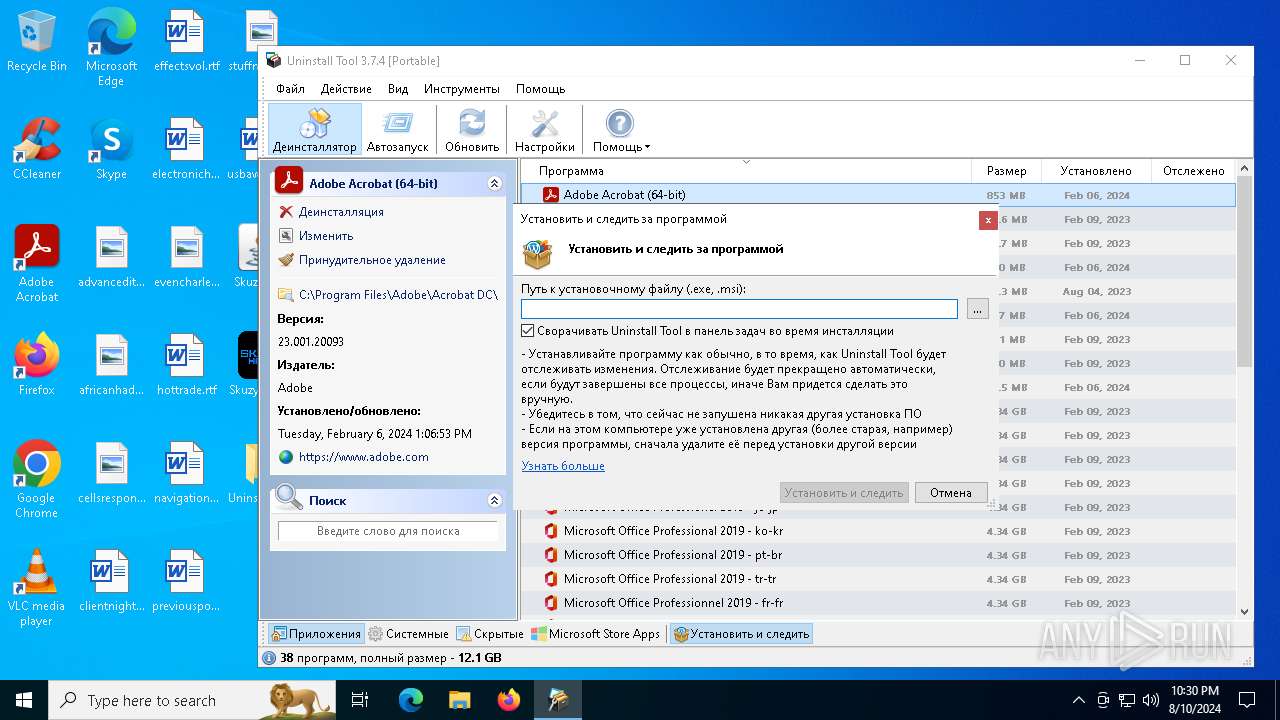Uncheck minimize Uninstall Tool during installation
Screen dimensions: 1280x720
pos(528,331)
